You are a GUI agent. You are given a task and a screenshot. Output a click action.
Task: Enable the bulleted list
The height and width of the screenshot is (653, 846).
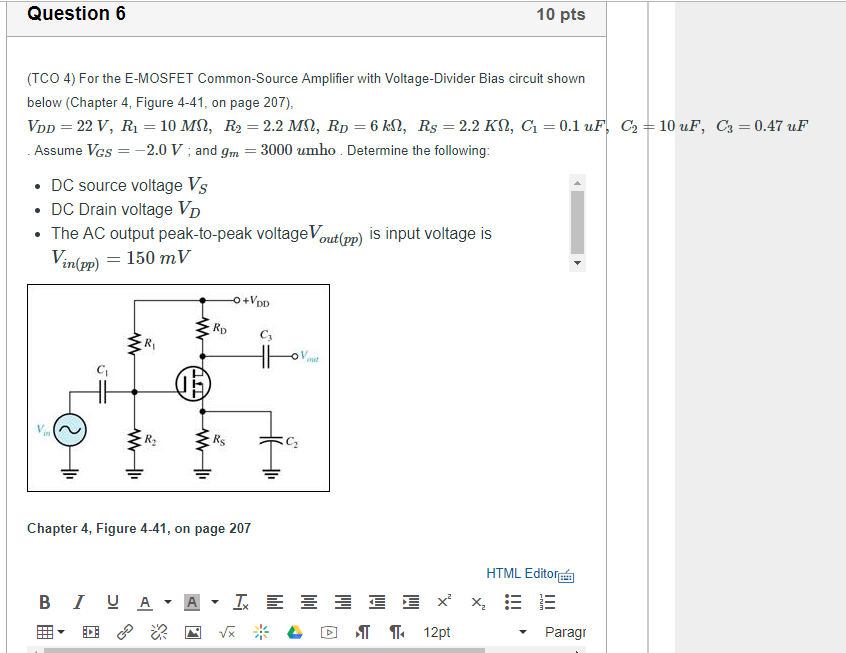point(513,601)
